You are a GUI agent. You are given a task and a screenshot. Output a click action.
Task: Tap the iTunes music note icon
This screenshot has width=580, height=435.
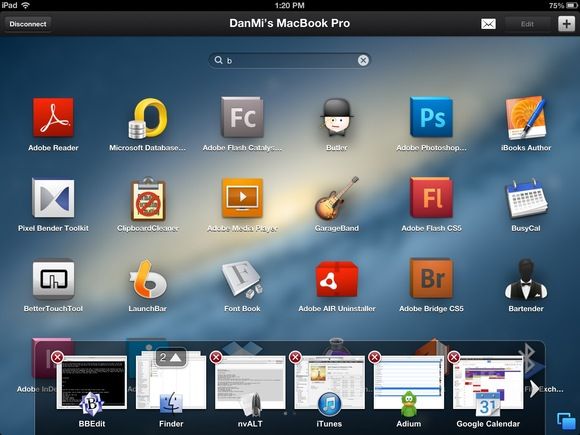click(x=329, y=404)
